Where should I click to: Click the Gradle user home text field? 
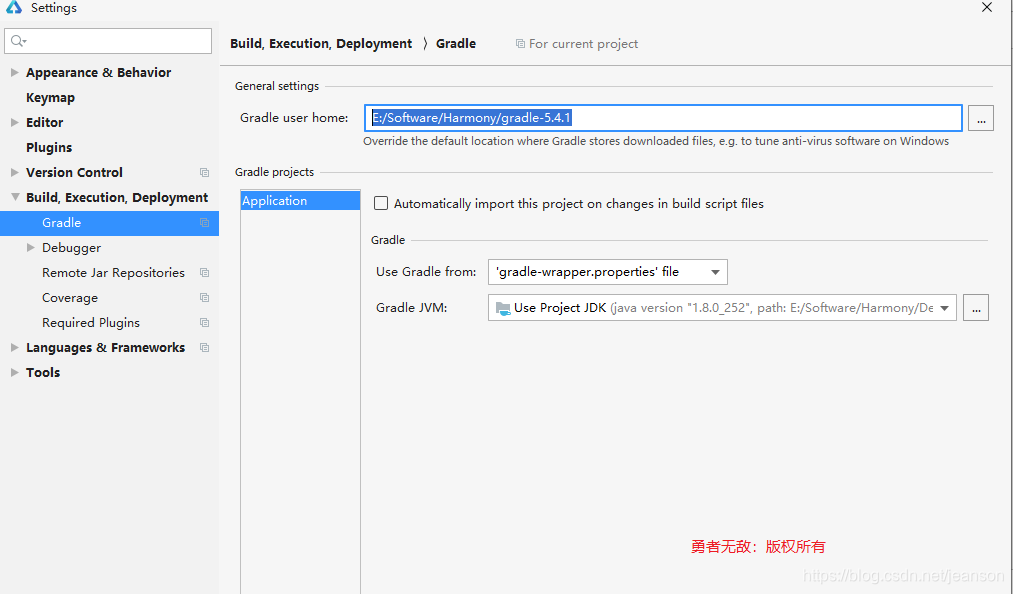(663, 118)
